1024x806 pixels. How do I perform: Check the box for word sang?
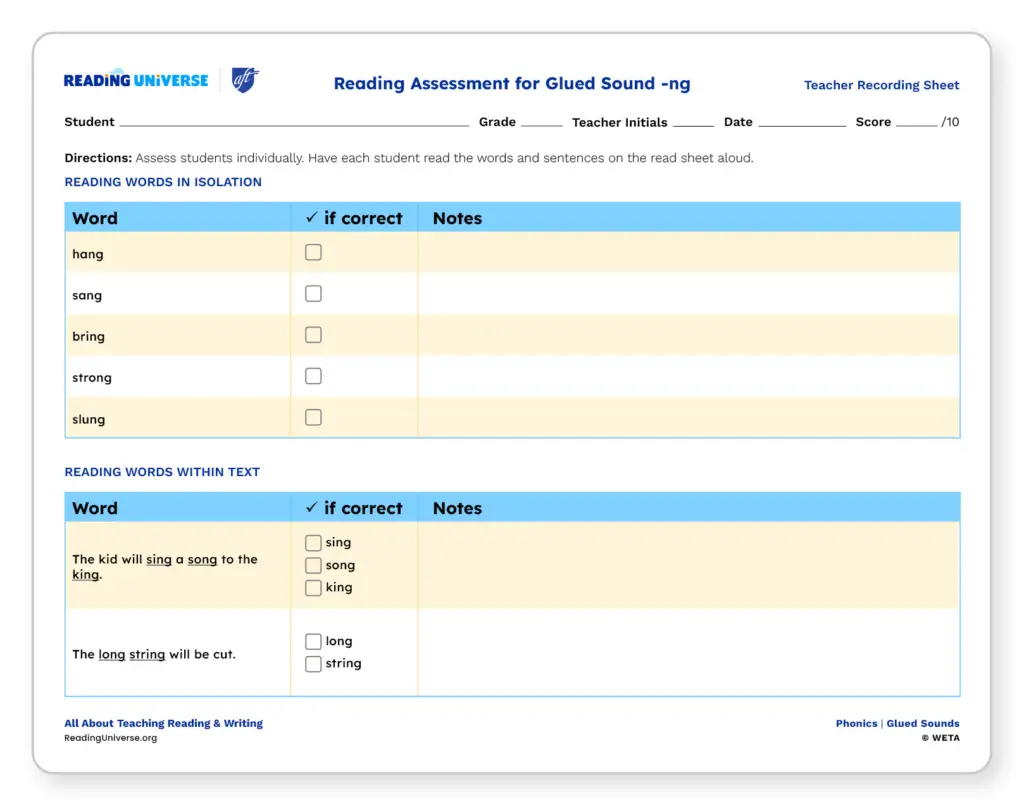[x=313, y=294]
